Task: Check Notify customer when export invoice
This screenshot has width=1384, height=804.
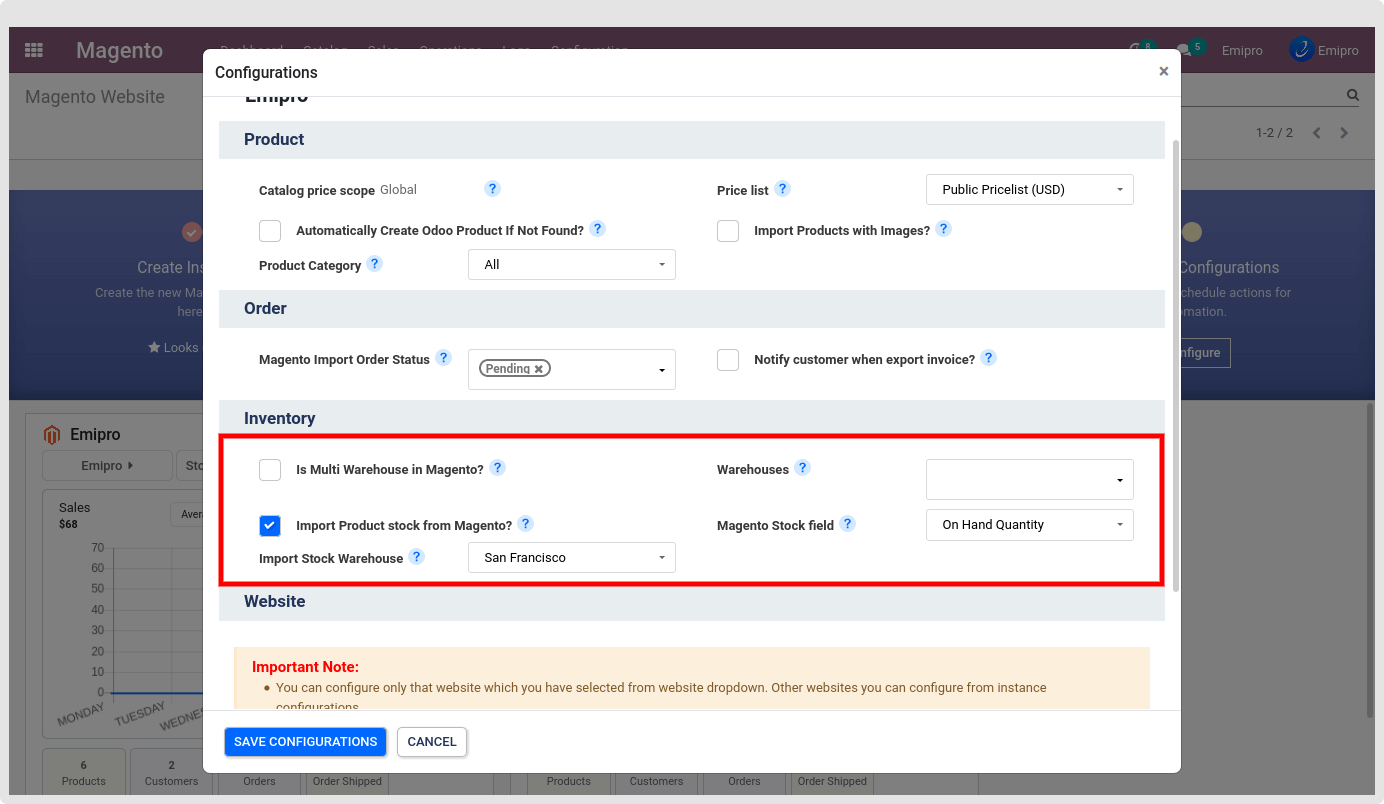Action: point(728,360)
